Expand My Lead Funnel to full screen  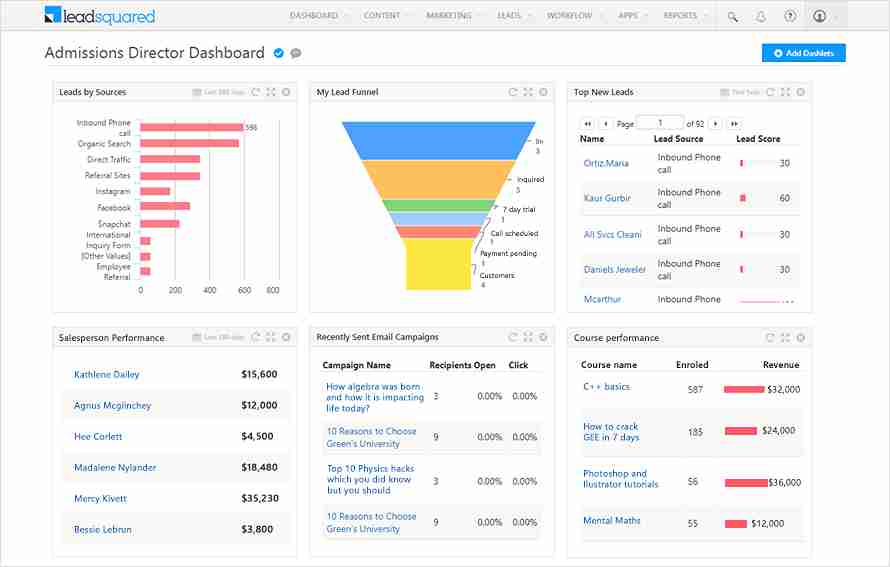(528, 92)
